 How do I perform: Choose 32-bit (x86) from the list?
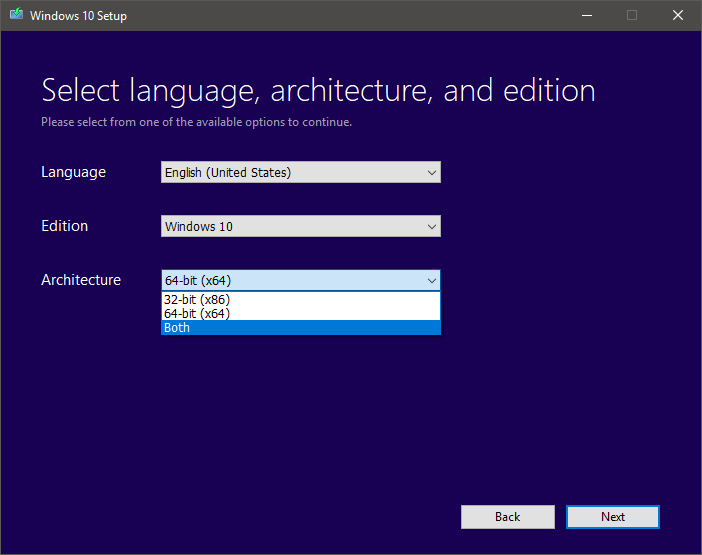coord(300,299)
